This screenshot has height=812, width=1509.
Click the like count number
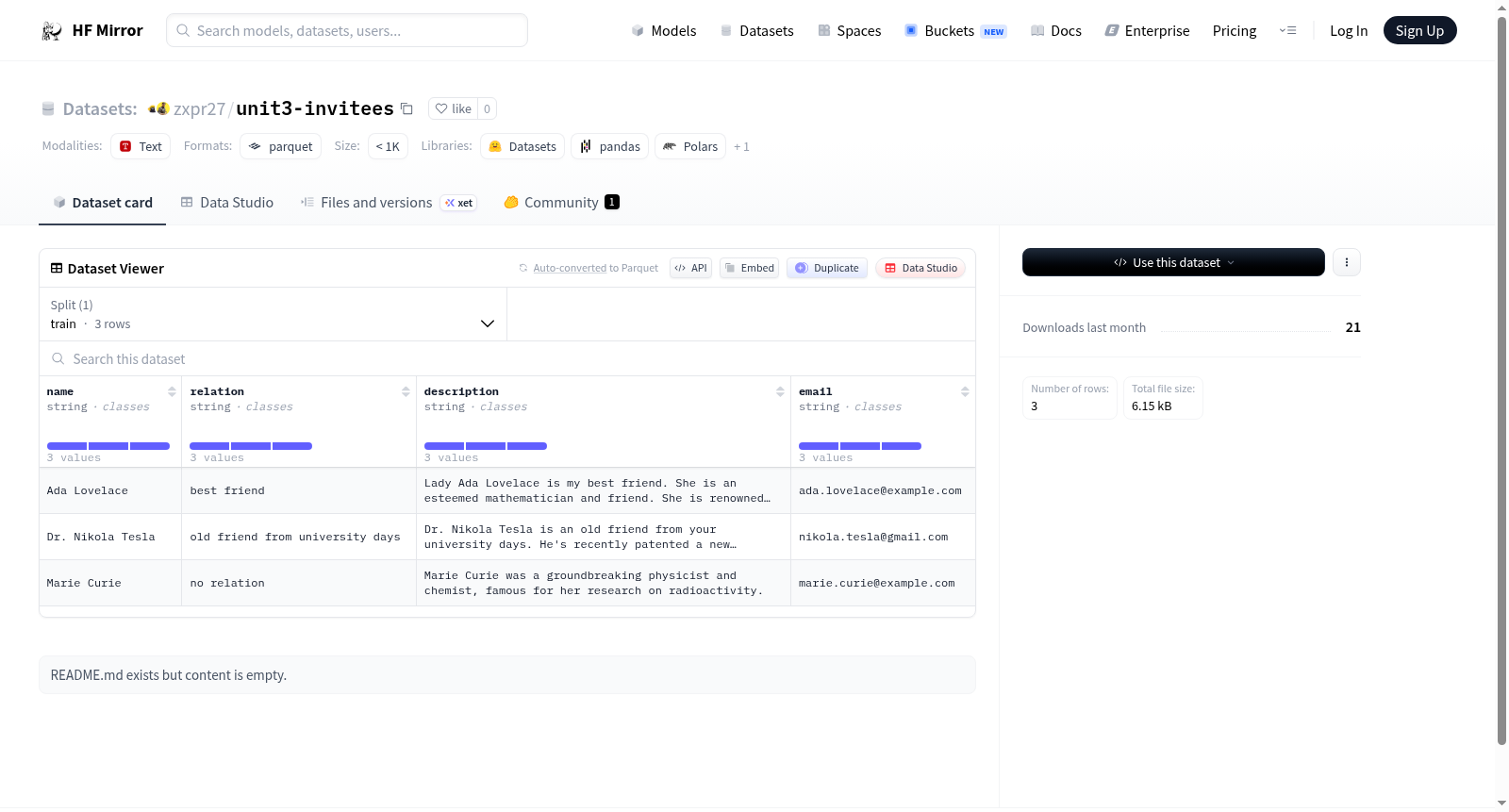pos(487,108)
